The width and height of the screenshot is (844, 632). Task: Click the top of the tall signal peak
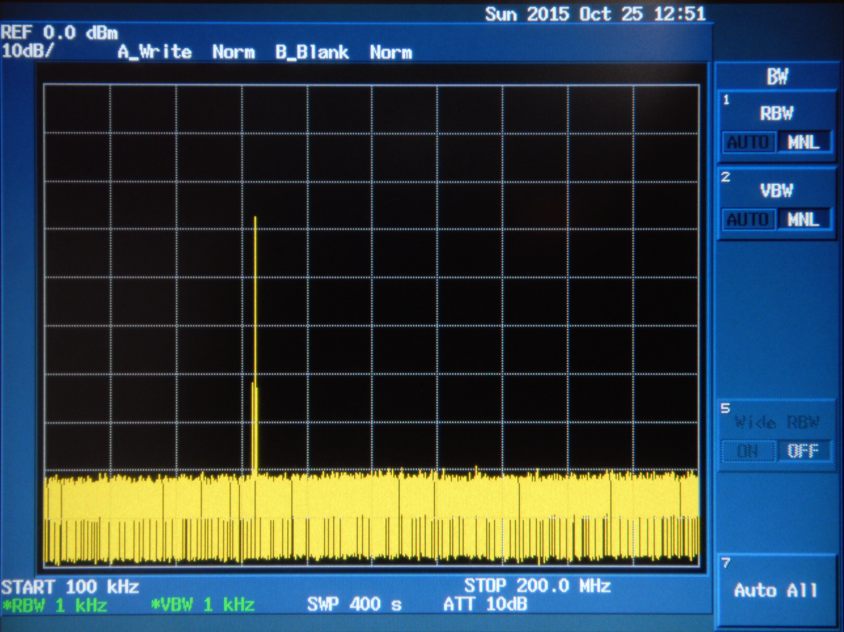click(255, 219)
